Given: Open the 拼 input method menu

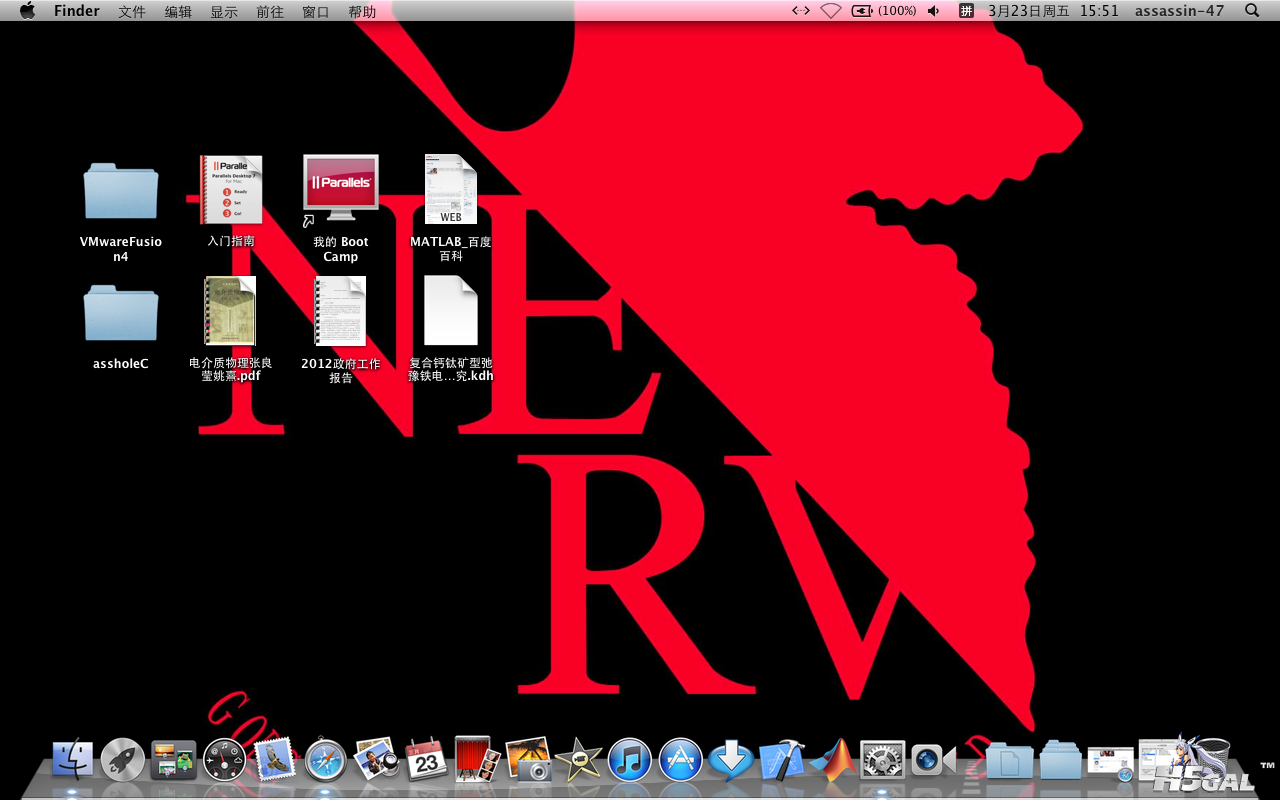Looking at the screenshot, I should tap(966, 11).
